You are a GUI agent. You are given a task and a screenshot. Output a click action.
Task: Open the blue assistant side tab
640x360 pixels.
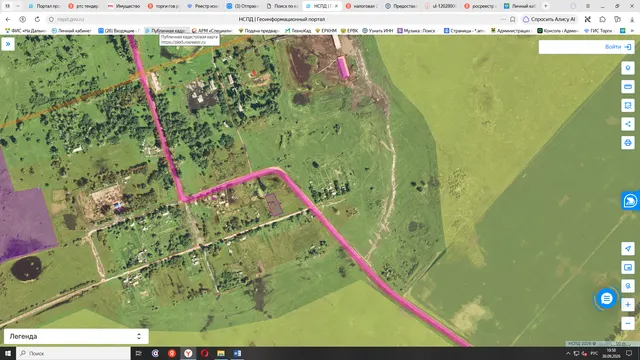pyautogui.click(x=631, y=201)
